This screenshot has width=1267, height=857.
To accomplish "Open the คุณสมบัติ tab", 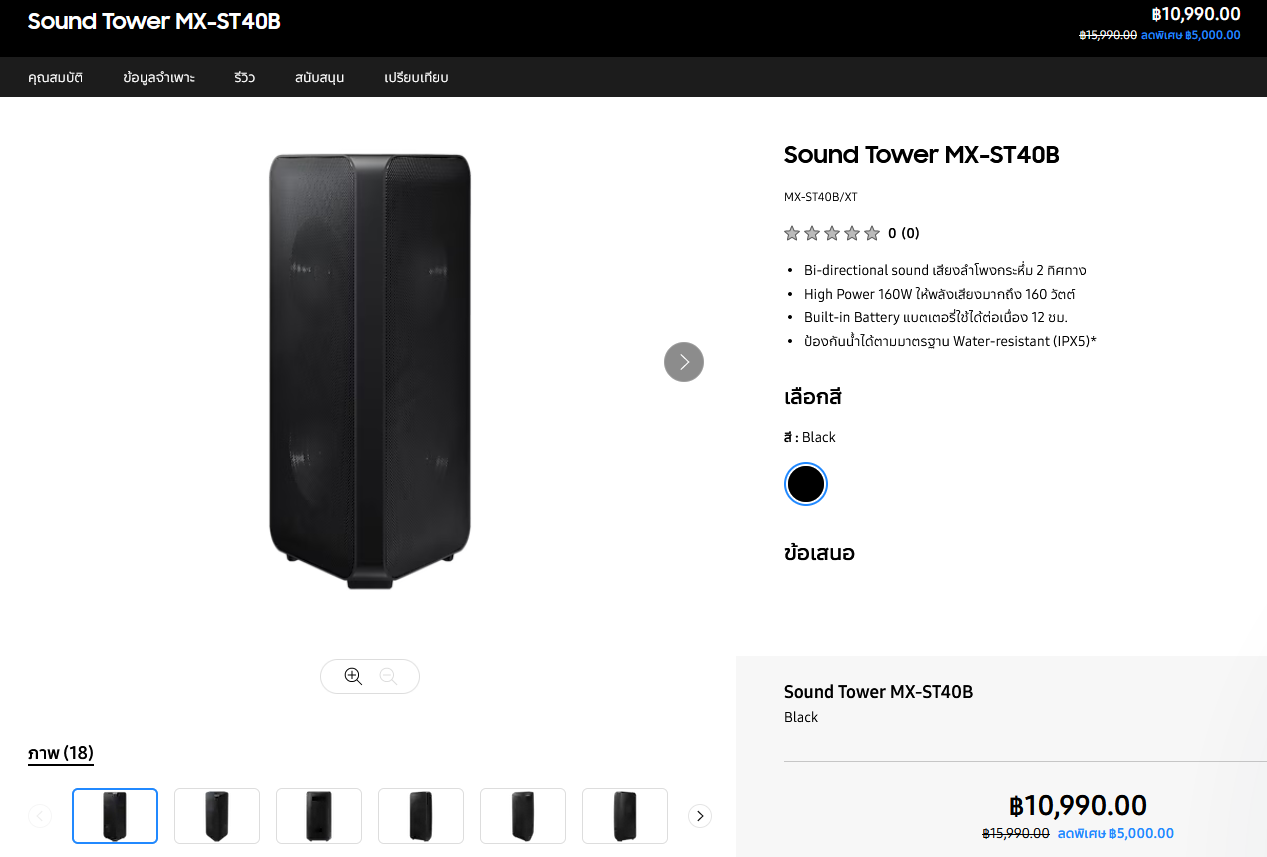I will click(55, 77).
